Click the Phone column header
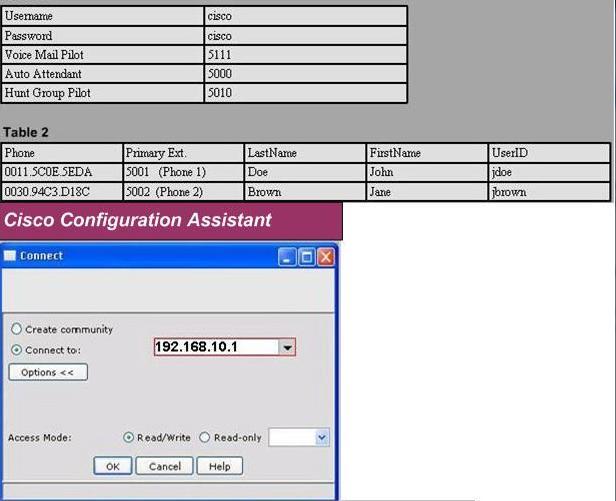Image resolution: width=616 pixels, height=501 pixels. tap(62, 153)
